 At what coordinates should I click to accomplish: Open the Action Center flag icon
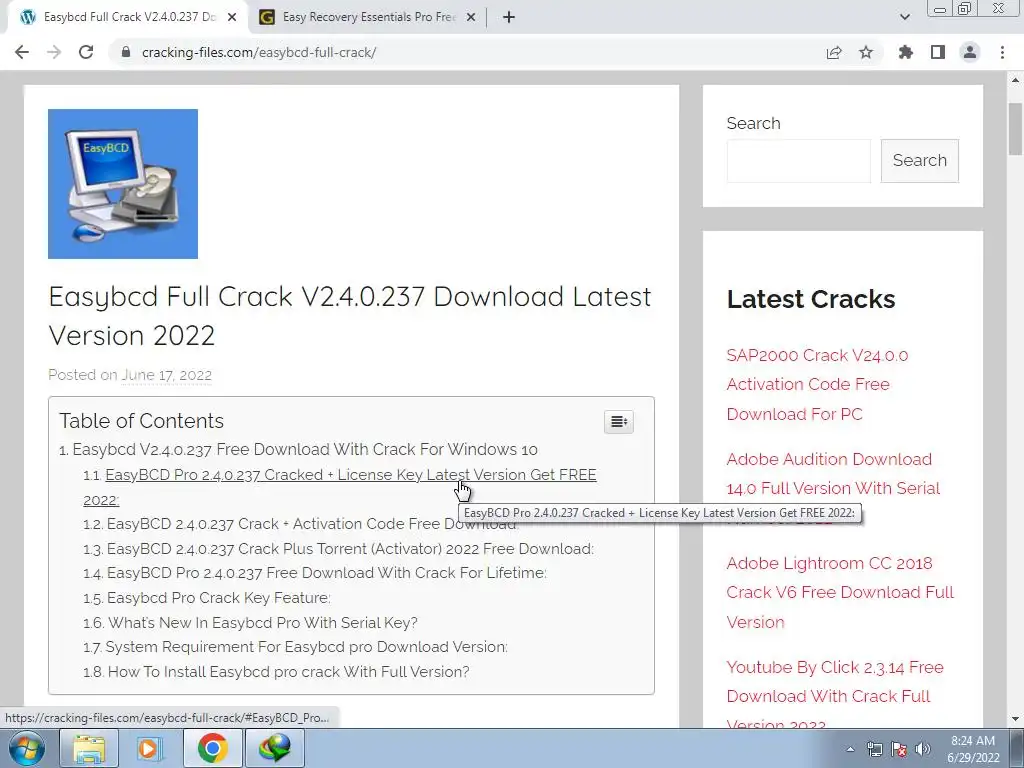pos(899,749)
